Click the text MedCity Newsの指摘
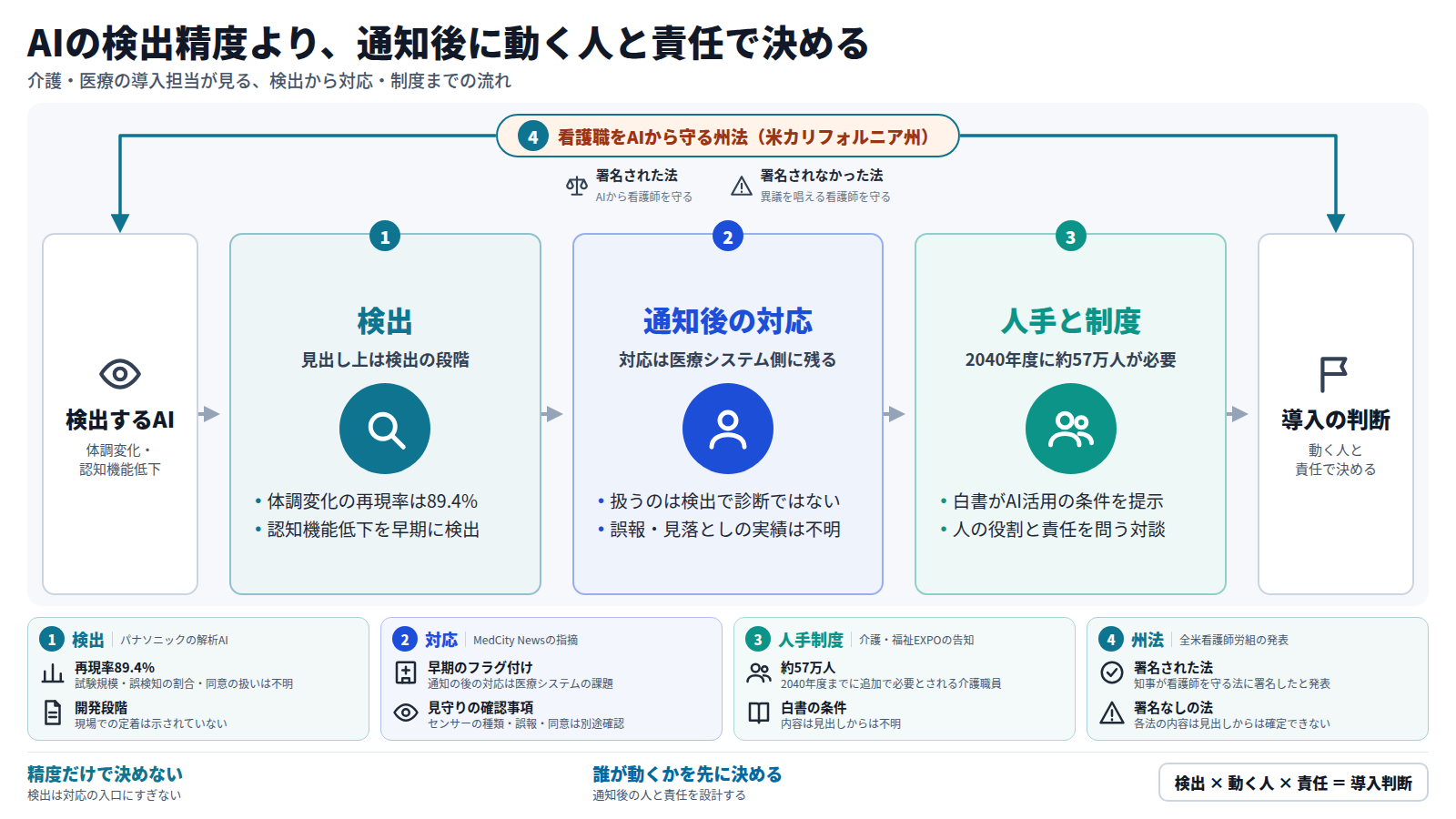The image size is (1456, 819). [525, 641]
